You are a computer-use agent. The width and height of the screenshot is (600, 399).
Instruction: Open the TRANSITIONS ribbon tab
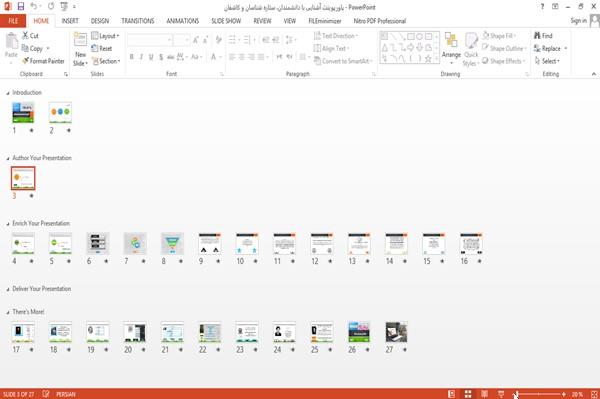138,21
